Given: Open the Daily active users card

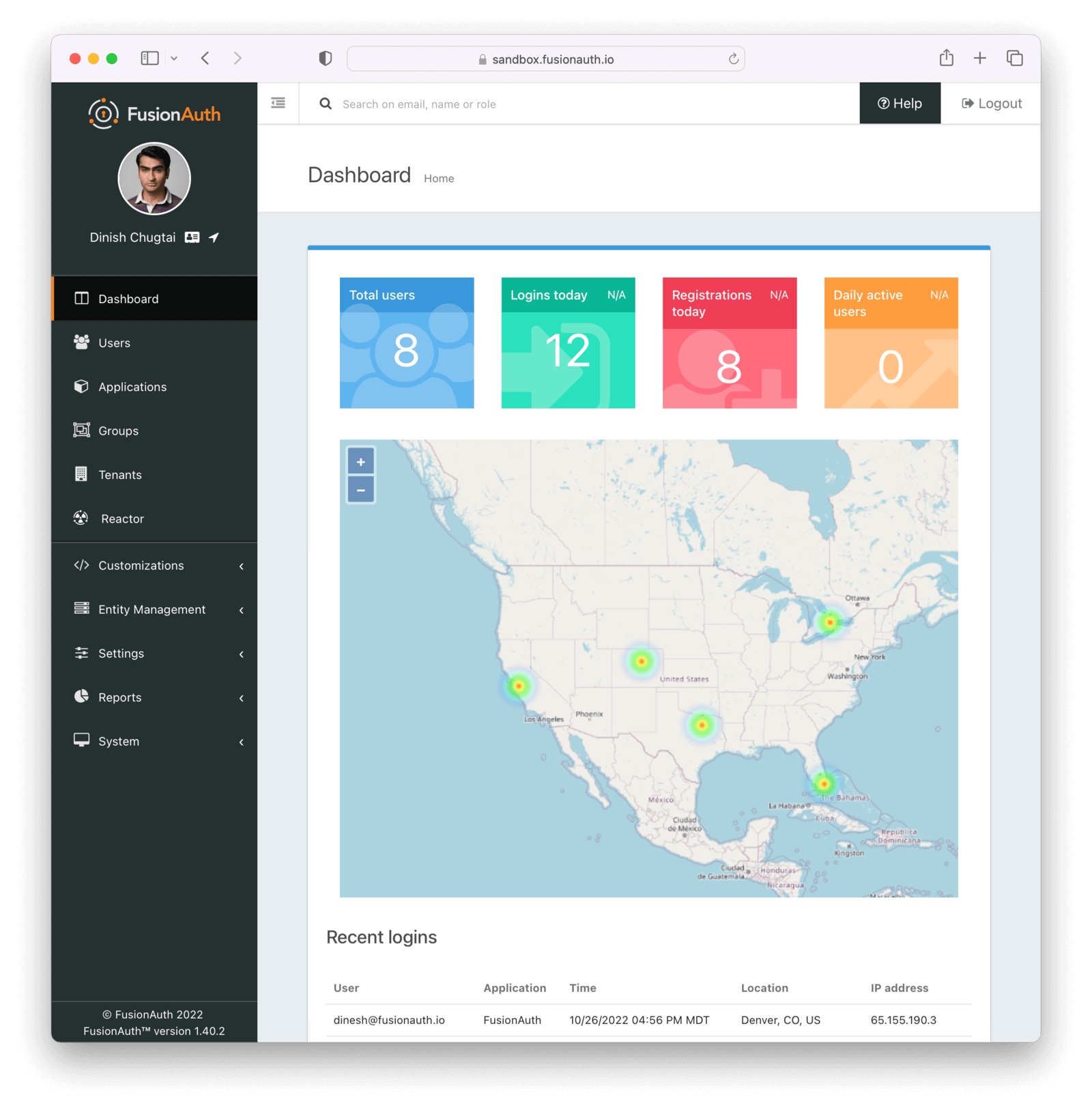Looking at the screenshot, I should tap(891, 342).
